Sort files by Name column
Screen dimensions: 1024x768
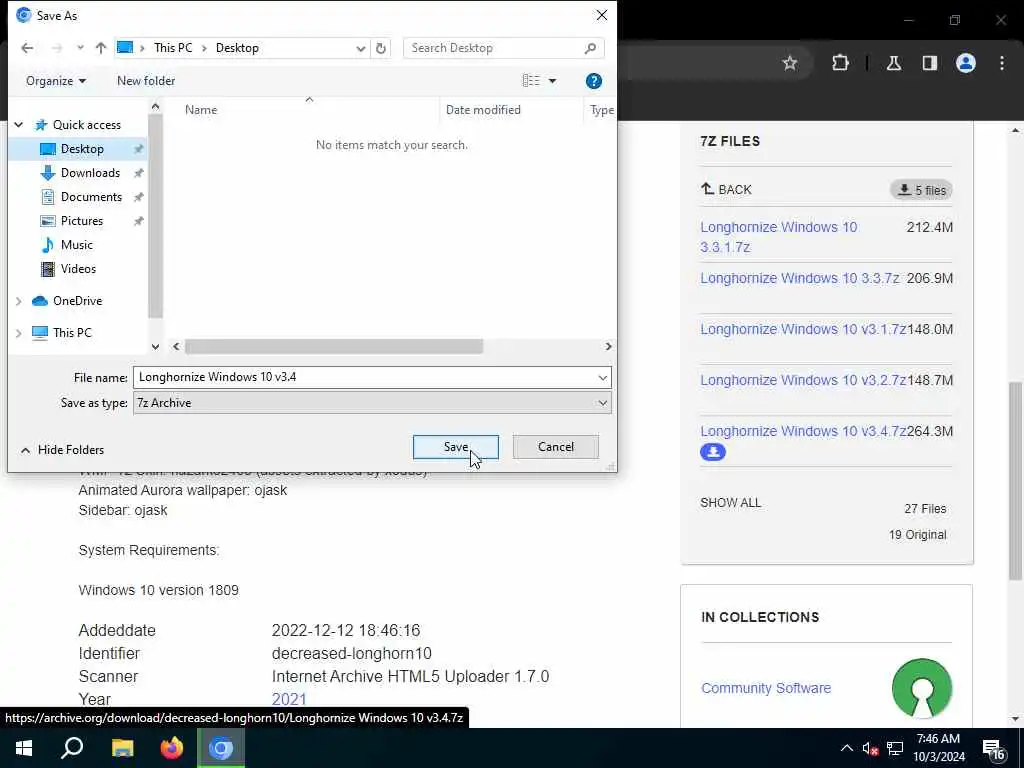tap(200, 110)
